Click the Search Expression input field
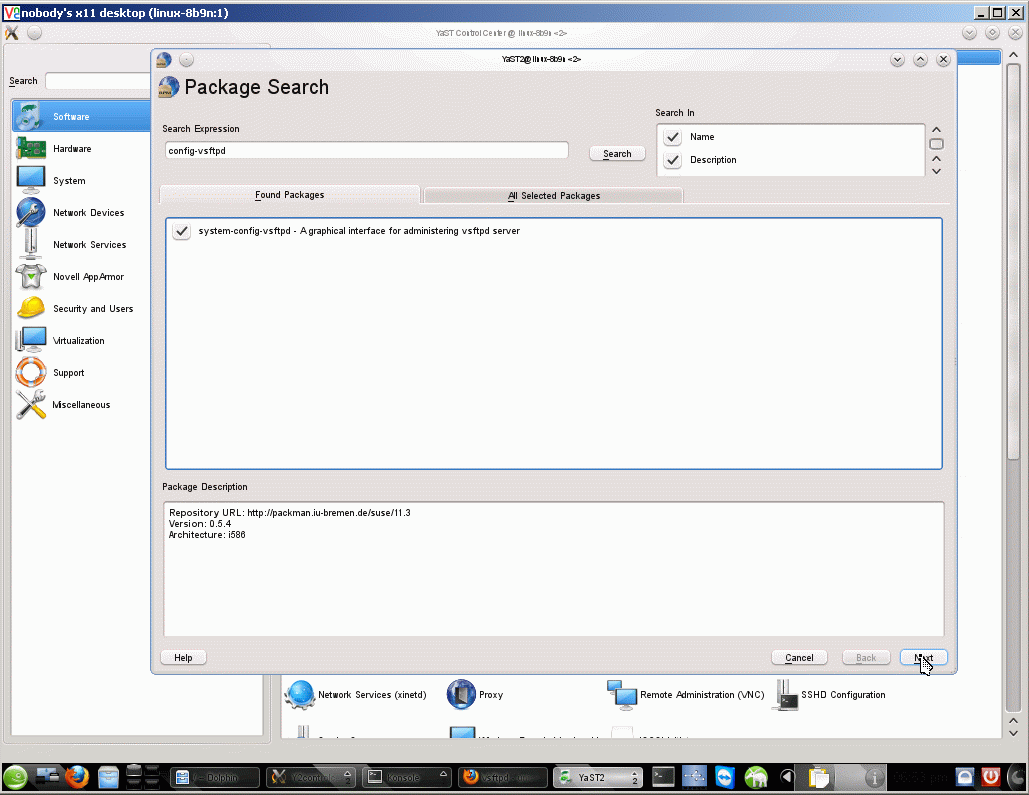 pos(366,150)
